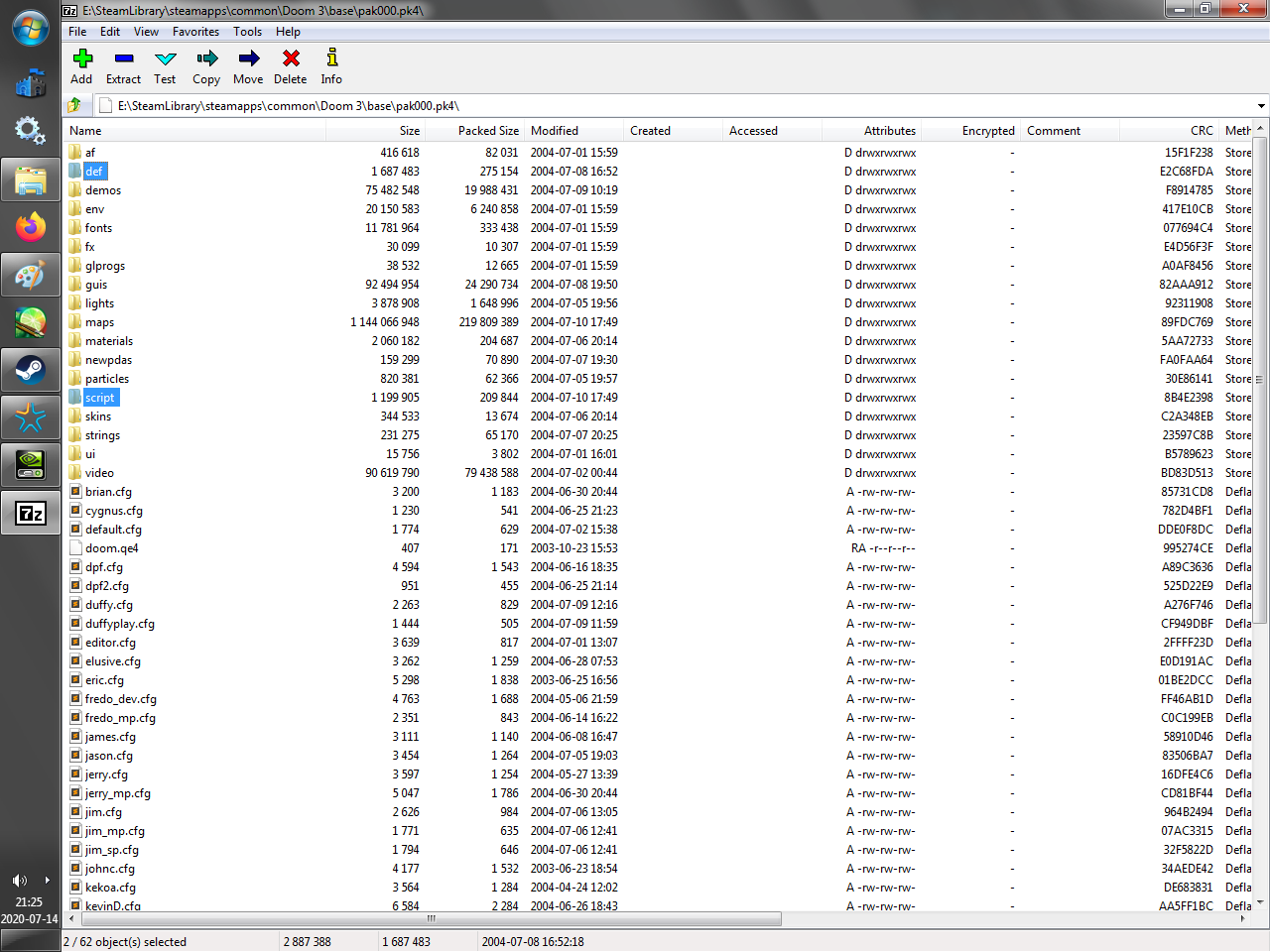
Task: Click the folder icon beside maps
Action: (75, 321)
